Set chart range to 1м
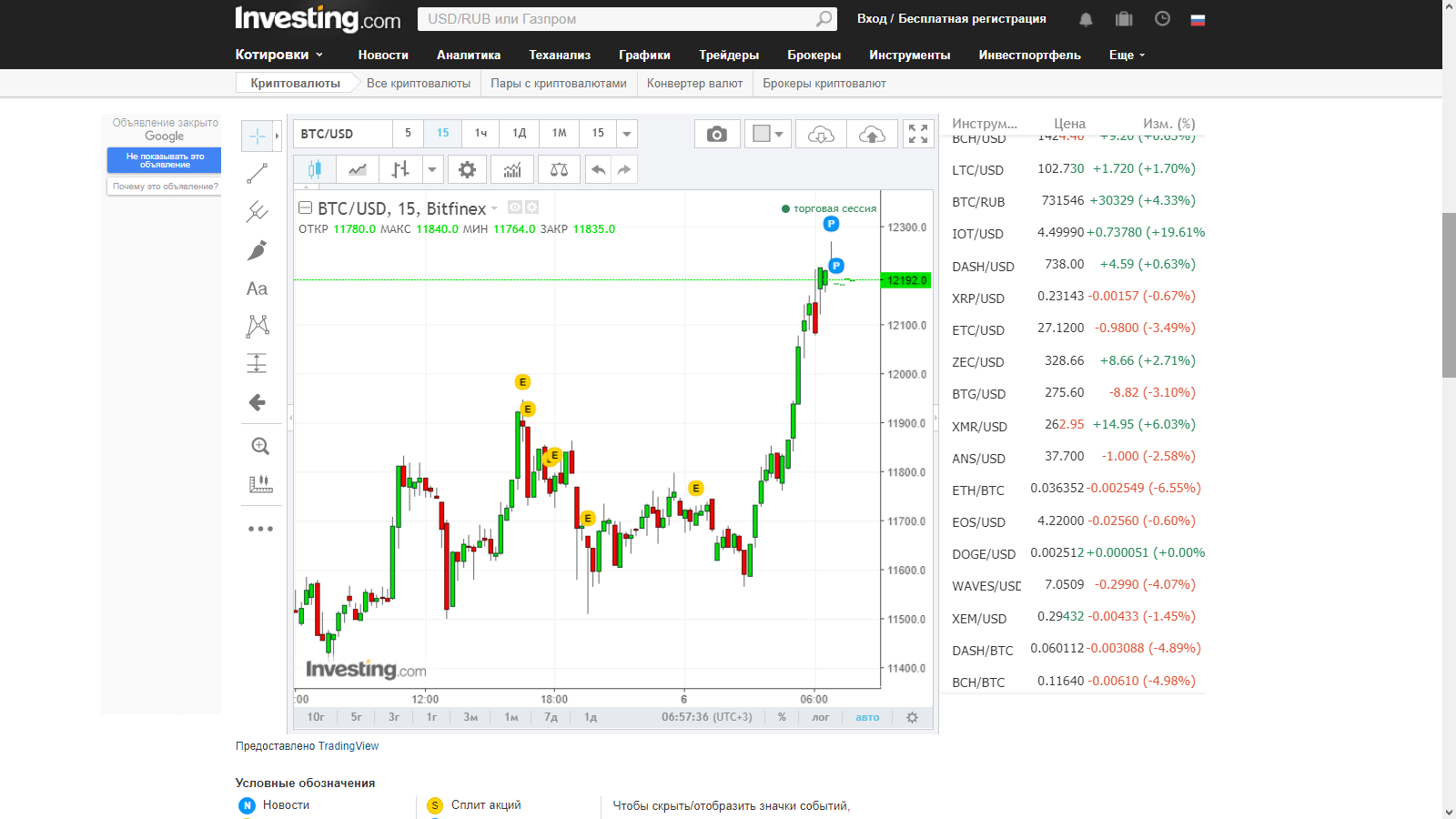1456x819 pixels. pos(511,717)
